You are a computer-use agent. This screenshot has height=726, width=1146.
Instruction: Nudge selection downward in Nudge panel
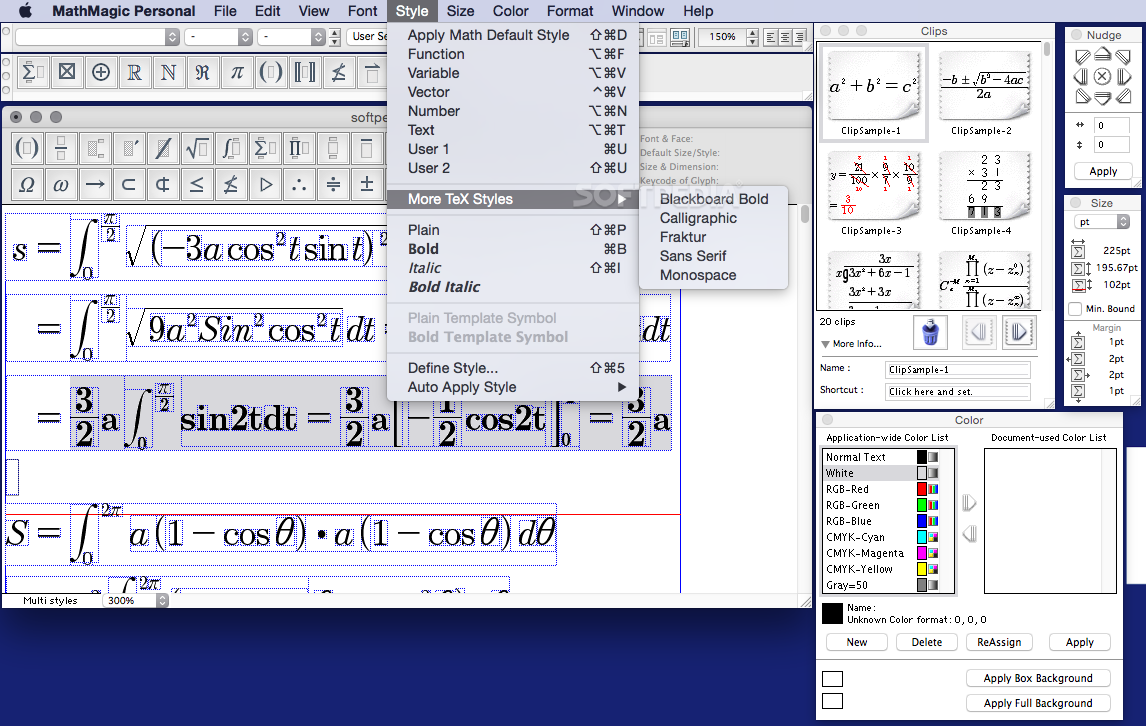[1103, 97]
